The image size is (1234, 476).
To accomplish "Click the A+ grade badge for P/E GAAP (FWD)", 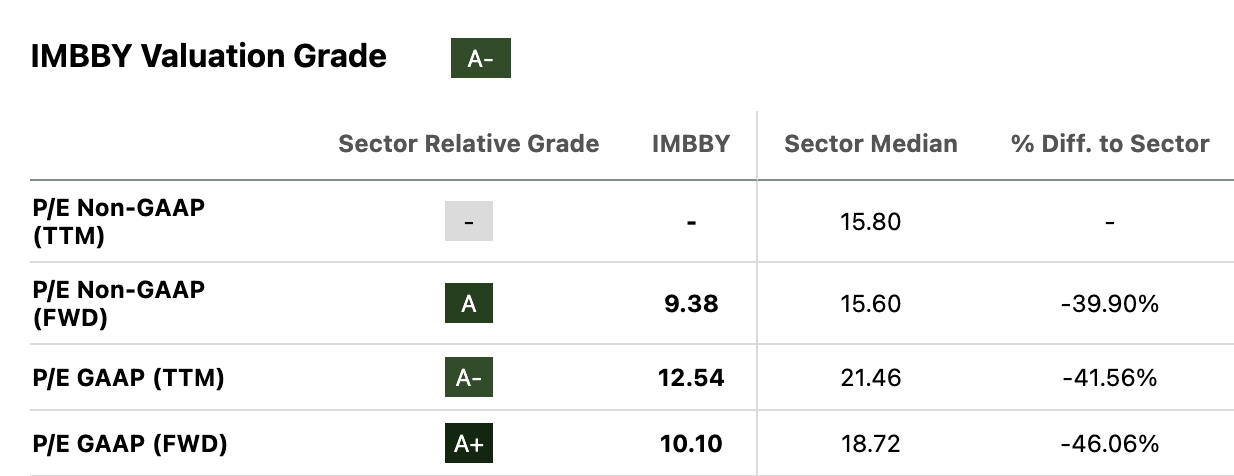I will (x=469, y=443).
